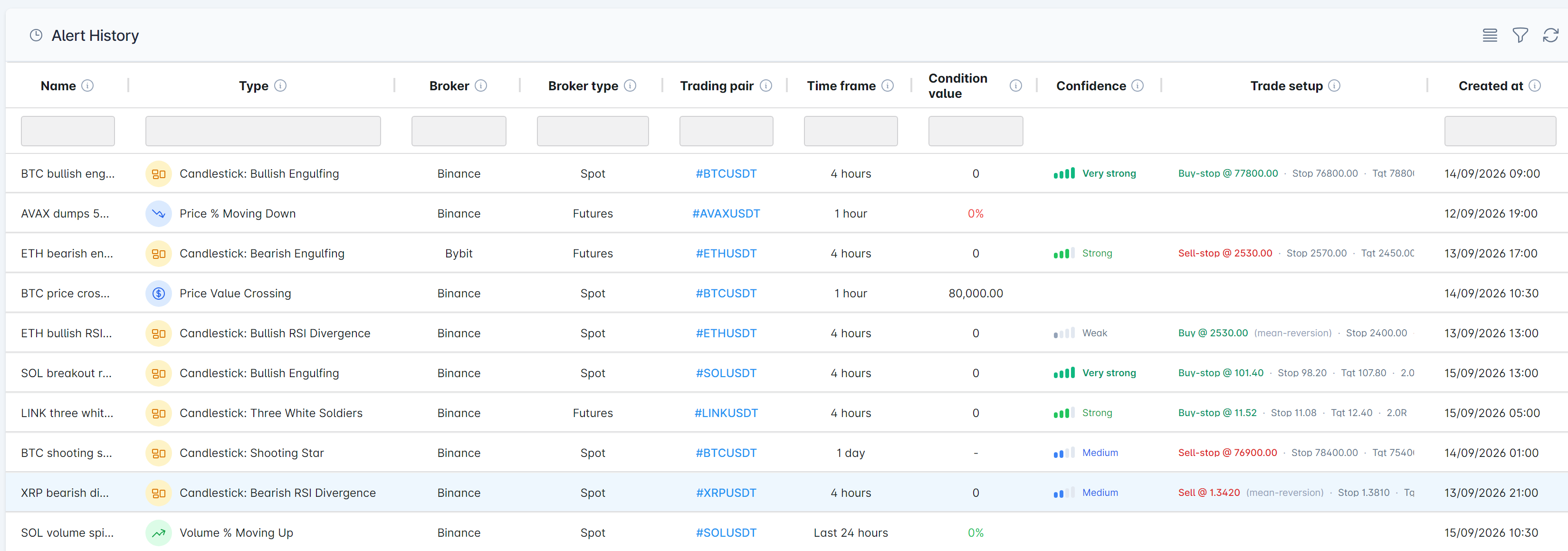Screen dimensions: 1568x551
Task: Click Price % Moving Down icon in AVAX row
Action: [x=158, y=213]
